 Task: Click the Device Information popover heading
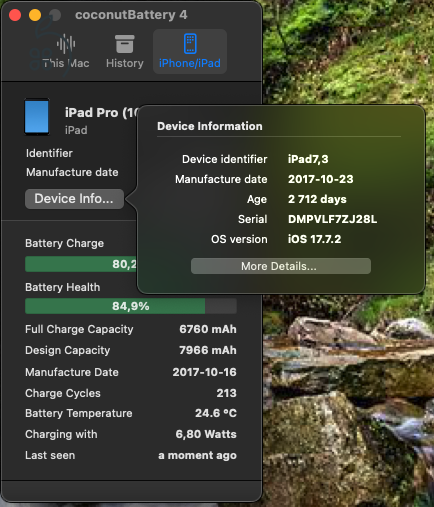point(210,126)
